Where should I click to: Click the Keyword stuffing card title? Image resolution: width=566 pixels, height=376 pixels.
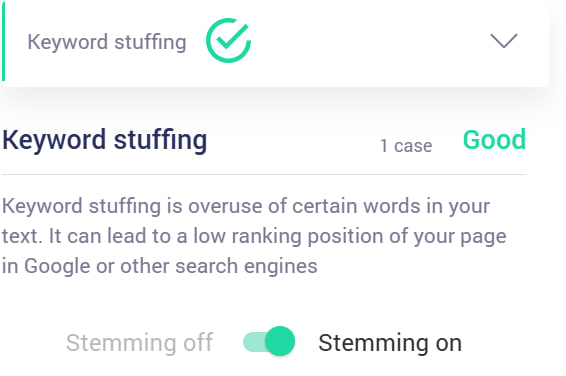pos(107,42)
